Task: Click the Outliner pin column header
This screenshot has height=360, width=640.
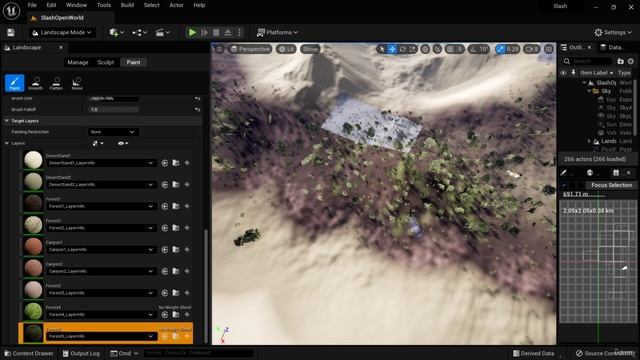Action: pos(573,73)
